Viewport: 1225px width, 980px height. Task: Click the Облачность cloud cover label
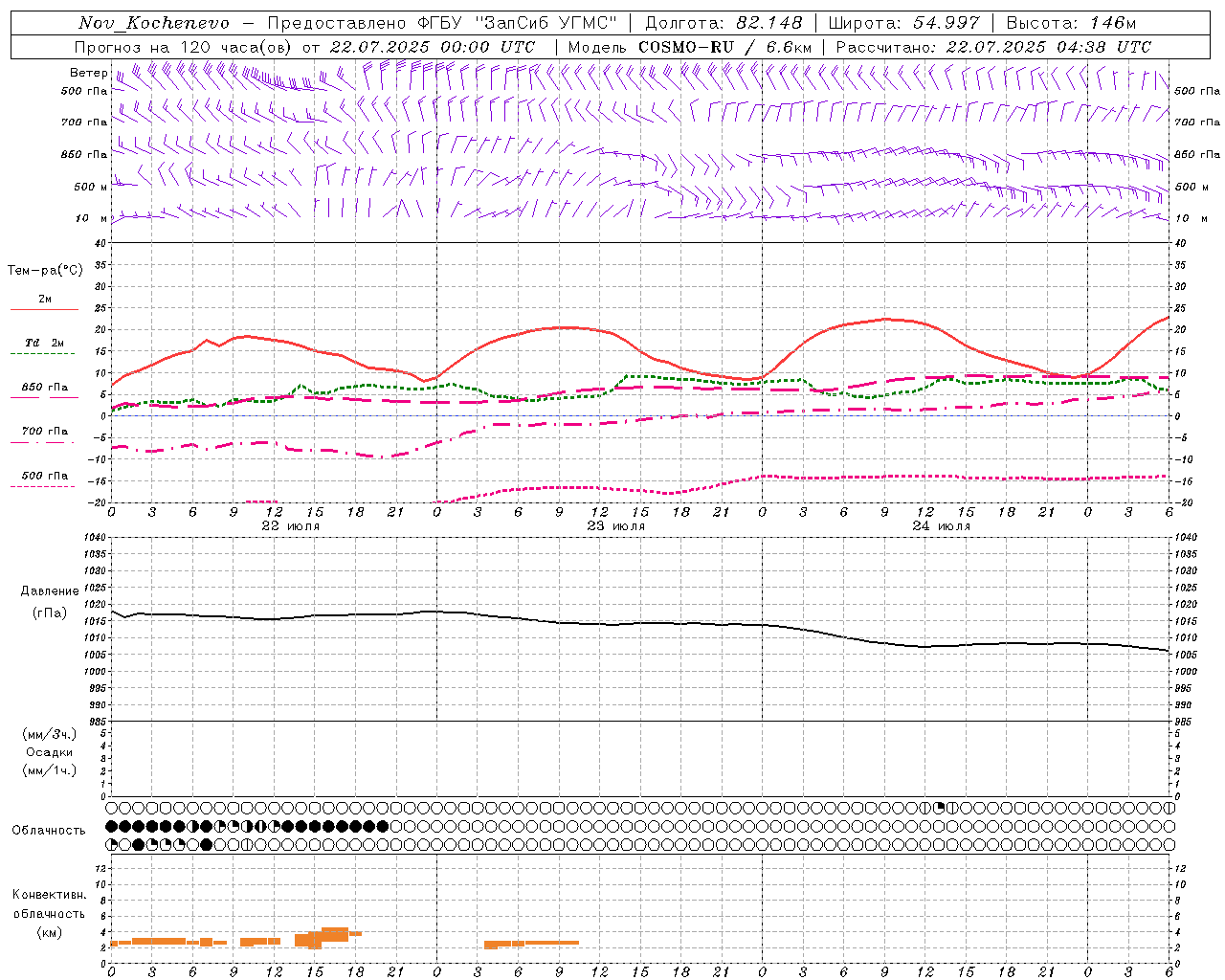coord(49,831)
